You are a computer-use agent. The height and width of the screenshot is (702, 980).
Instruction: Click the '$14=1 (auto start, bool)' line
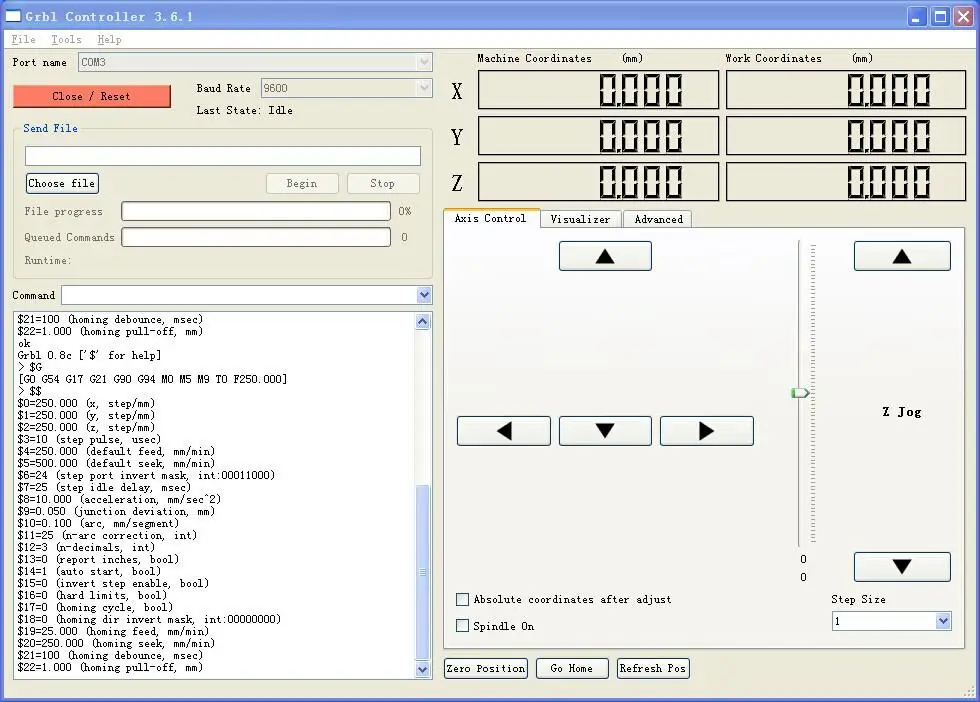(x=89, y=571)
